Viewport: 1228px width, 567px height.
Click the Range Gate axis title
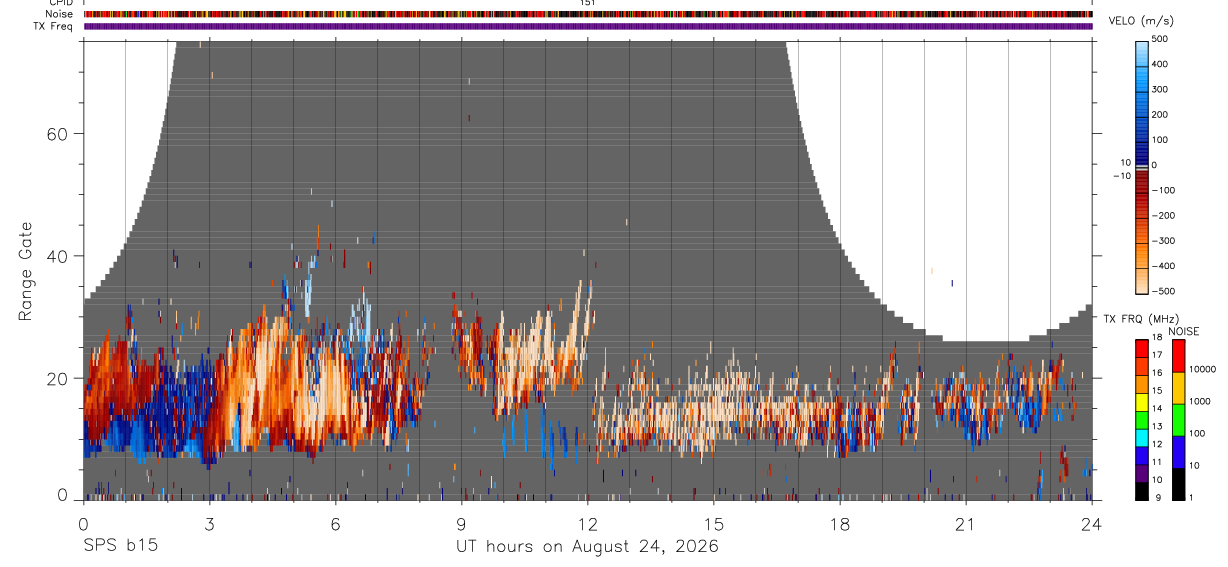point(26,271)
